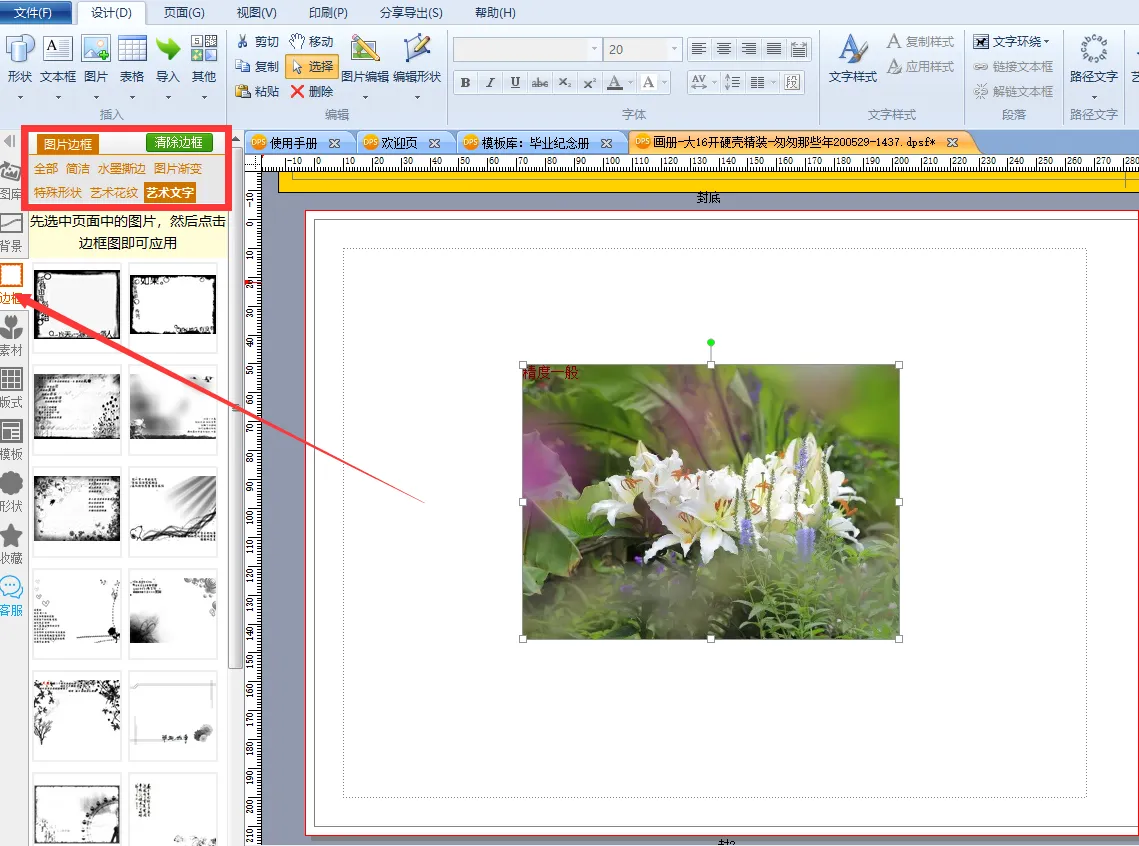
Task: Toggle italic text formatting
Action: [490, 83]
